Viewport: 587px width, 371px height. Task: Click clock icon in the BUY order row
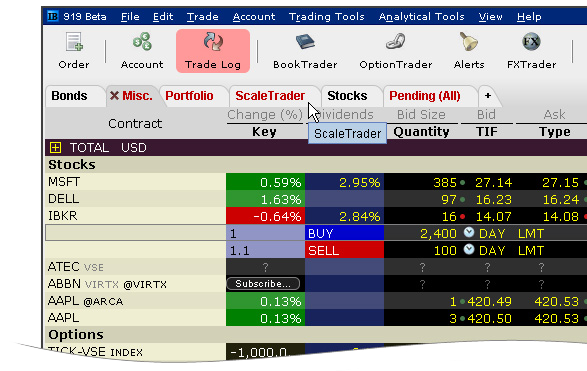(469, 232)
